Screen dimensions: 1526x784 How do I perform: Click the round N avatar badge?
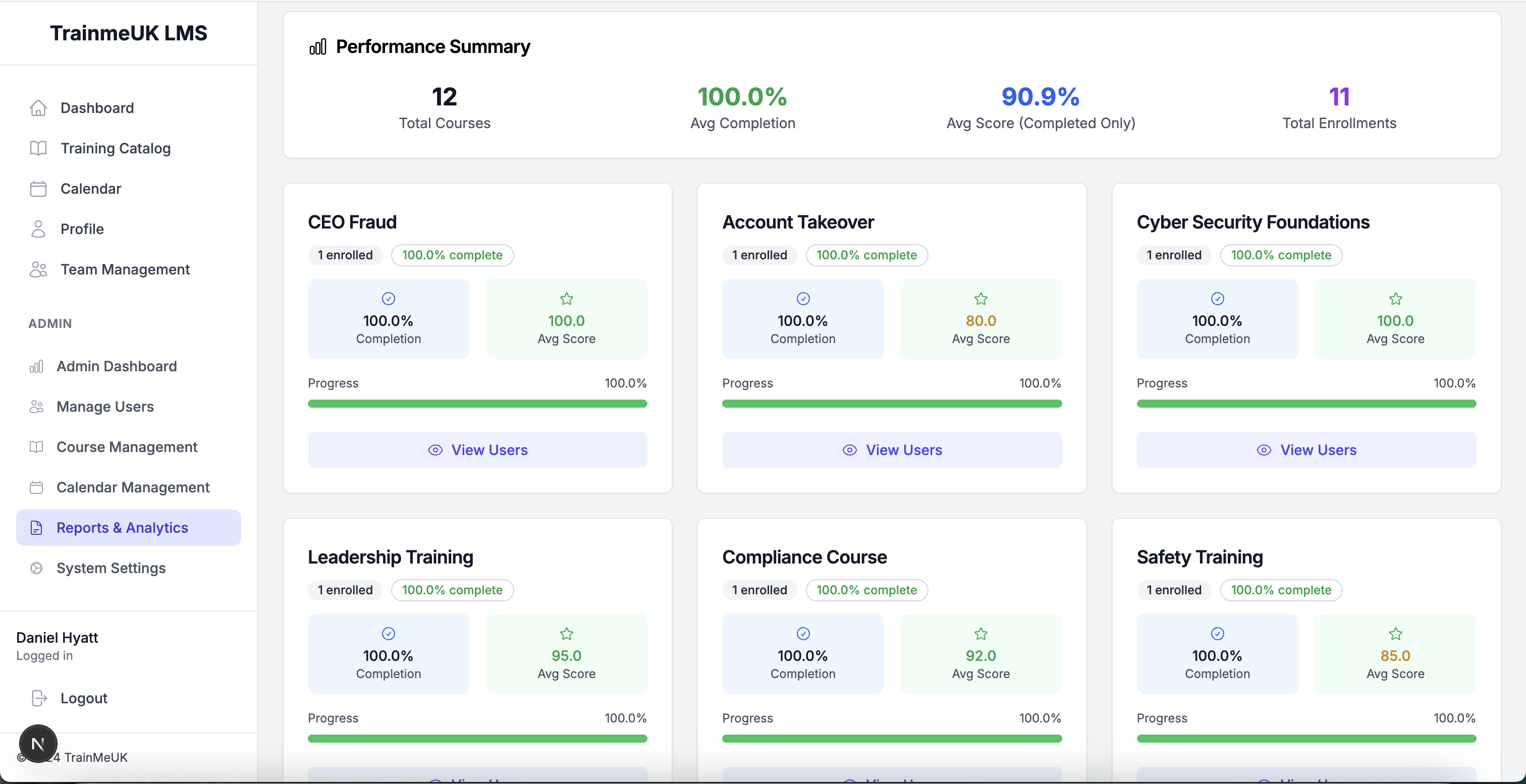[38, 744]
